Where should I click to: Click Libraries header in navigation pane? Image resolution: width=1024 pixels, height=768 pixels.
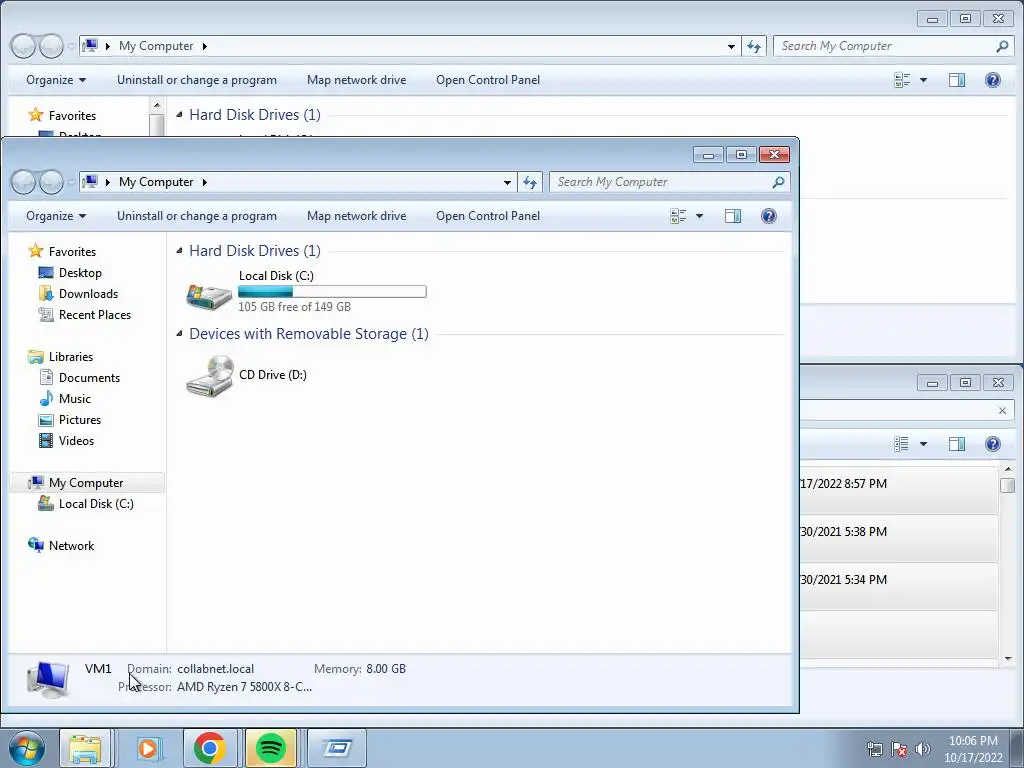pos(71,357)
